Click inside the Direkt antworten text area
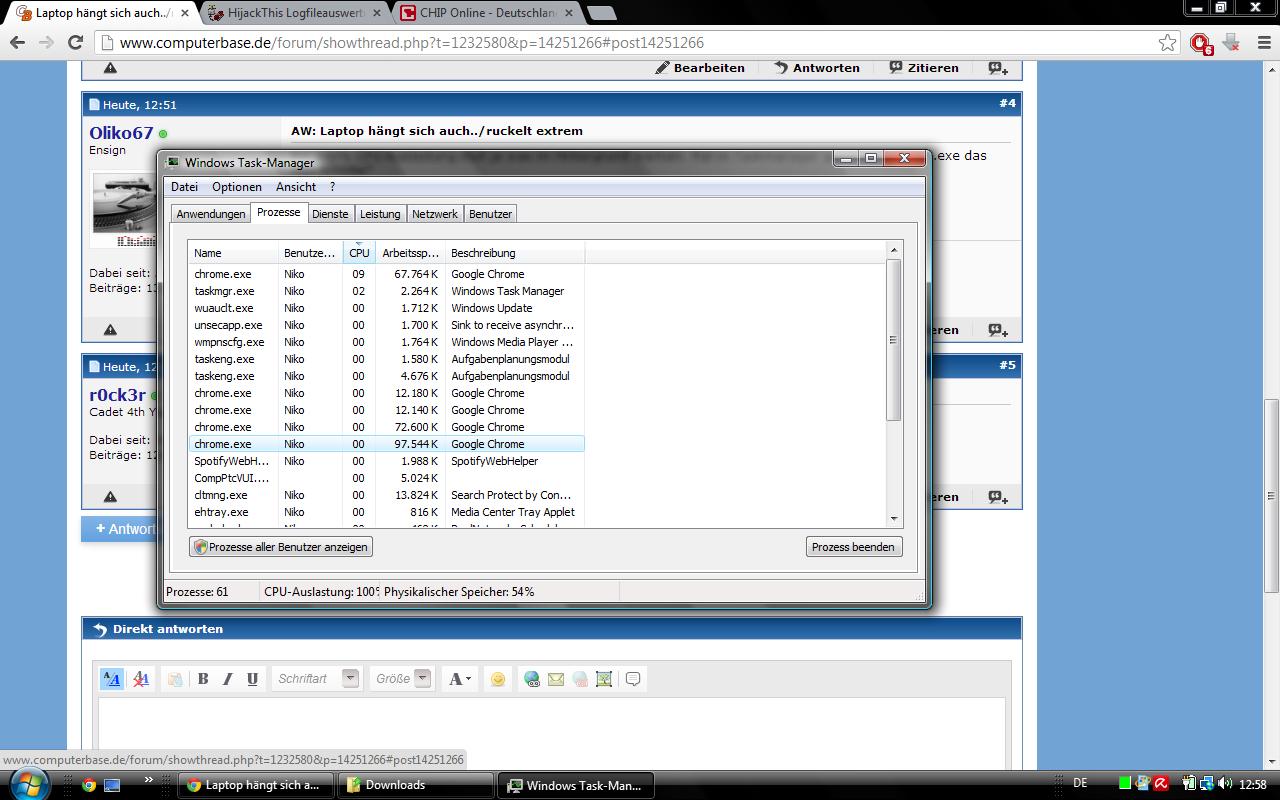This screenshot has width=1280, height=800. [551, 733]
